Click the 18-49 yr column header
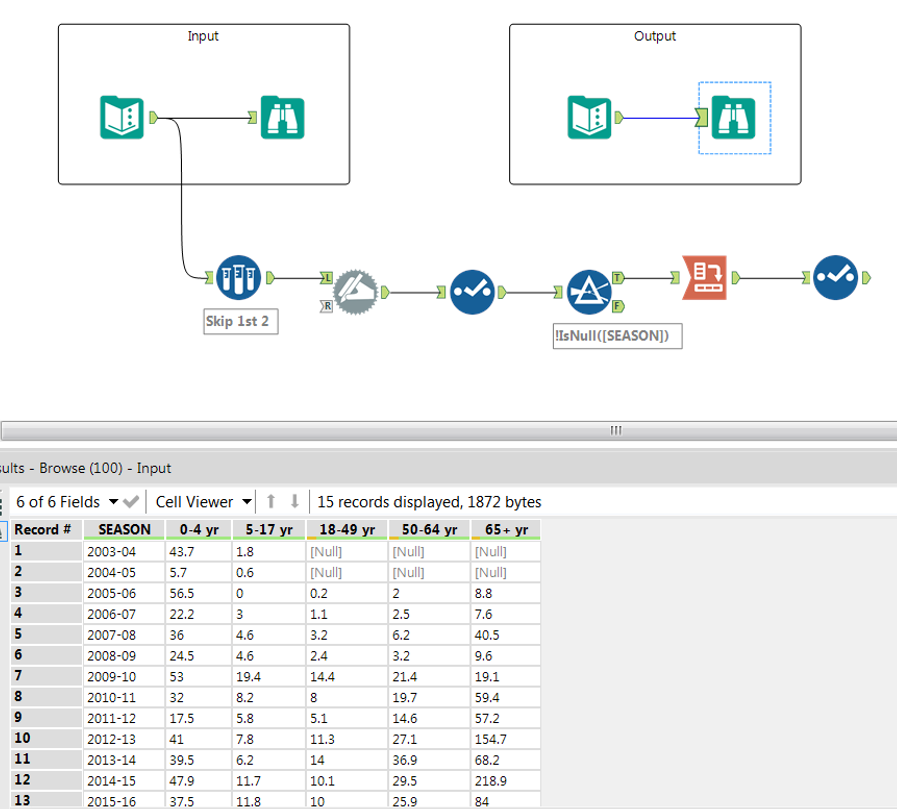This screenshot has height=809, width=897. (x=347, y=530)
